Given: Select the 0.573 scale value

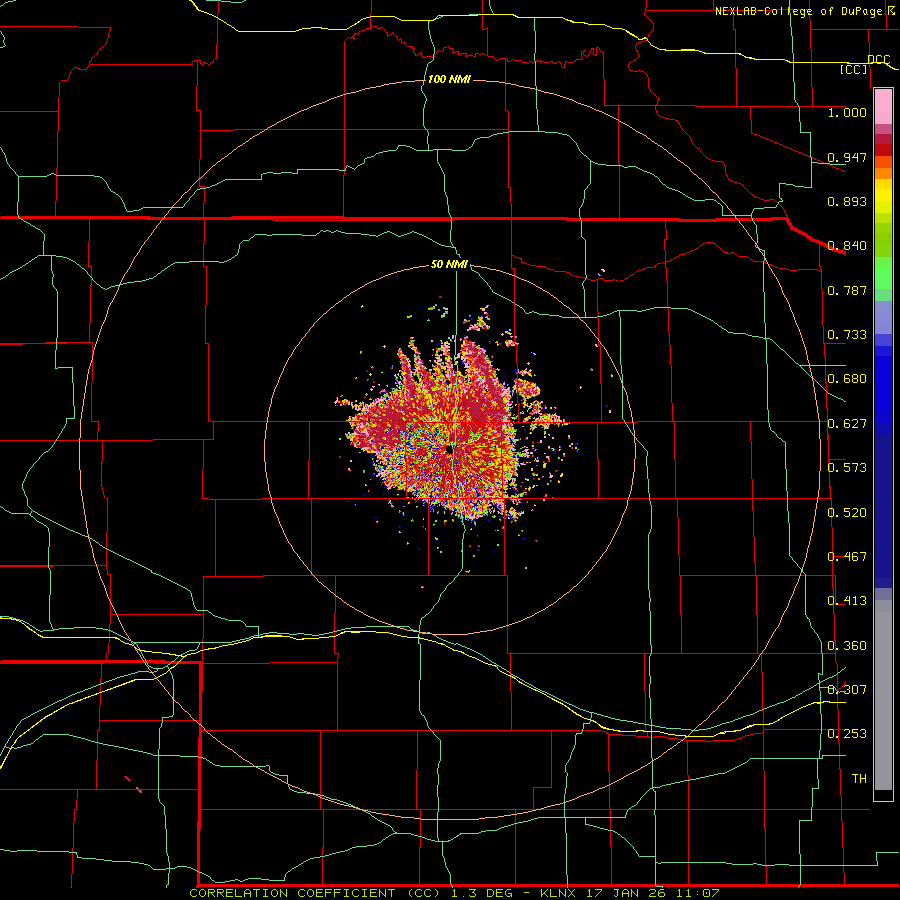Looking at the screenshot, I should [x=847, y=468].
